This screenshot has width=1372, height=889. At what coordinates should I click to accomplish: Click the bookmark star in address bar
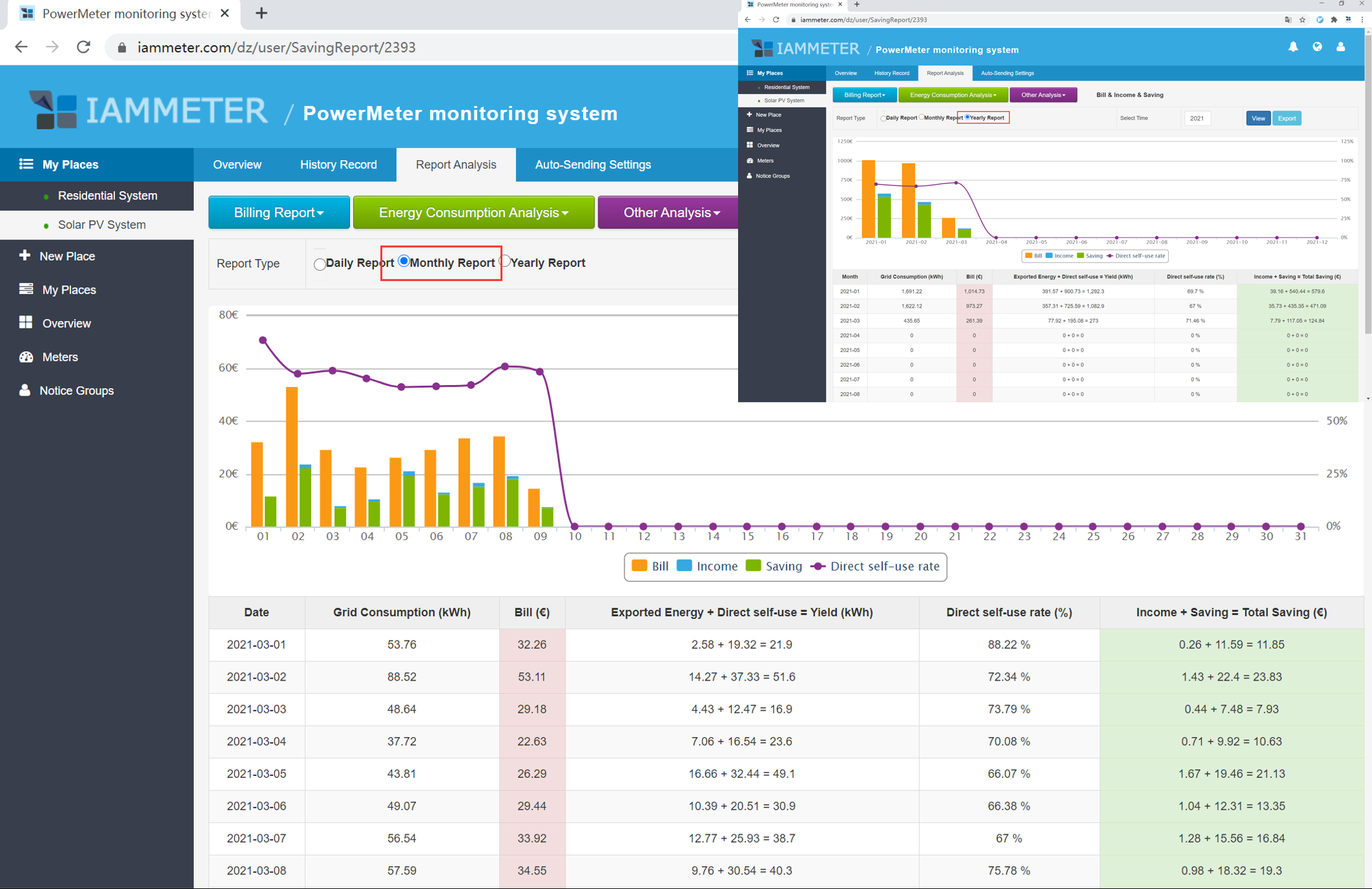click(1303, 20)
